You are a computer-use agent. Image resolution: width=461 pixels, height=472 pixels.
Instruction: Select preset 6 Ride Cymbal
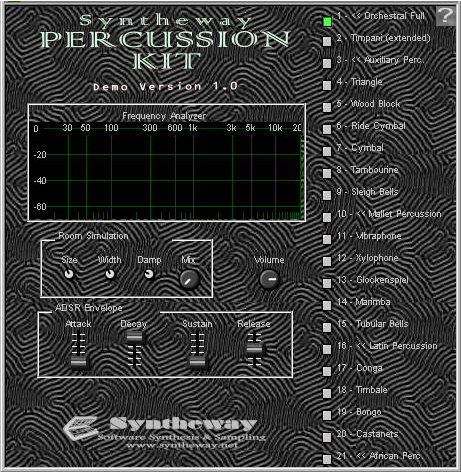pos(327,129)
